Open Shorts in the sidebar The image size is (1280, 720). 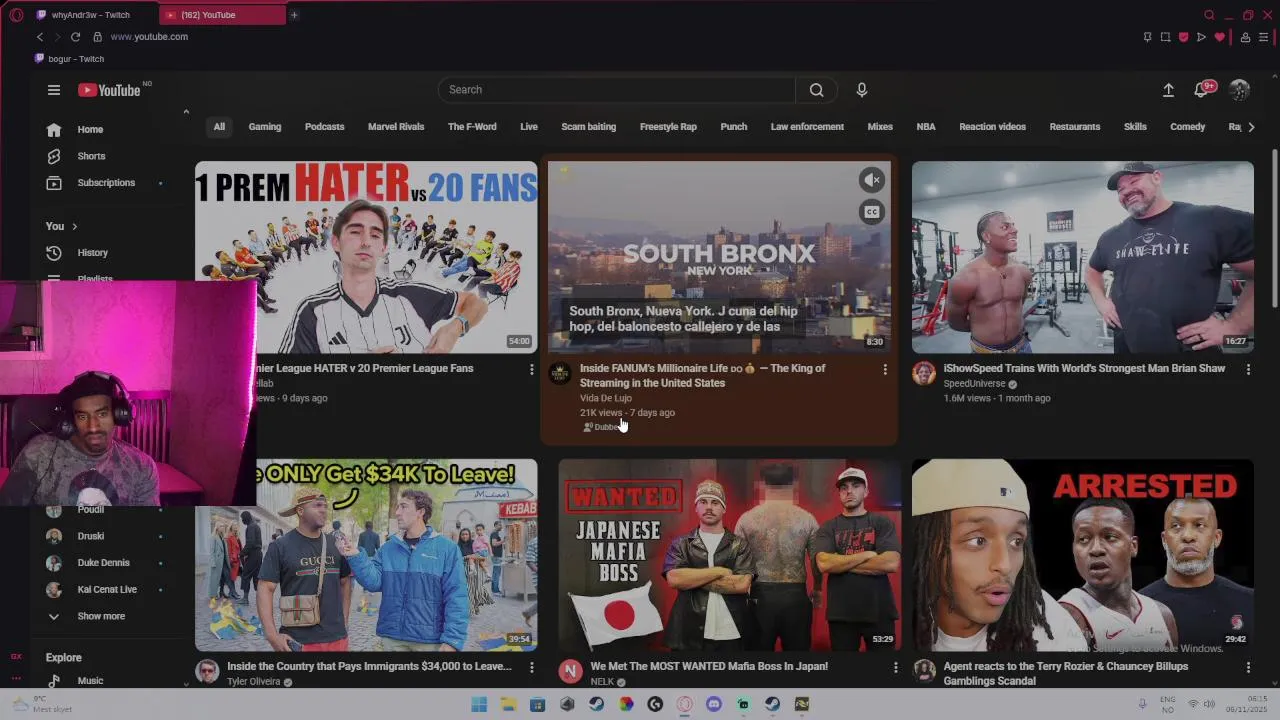tap(91, 156)
